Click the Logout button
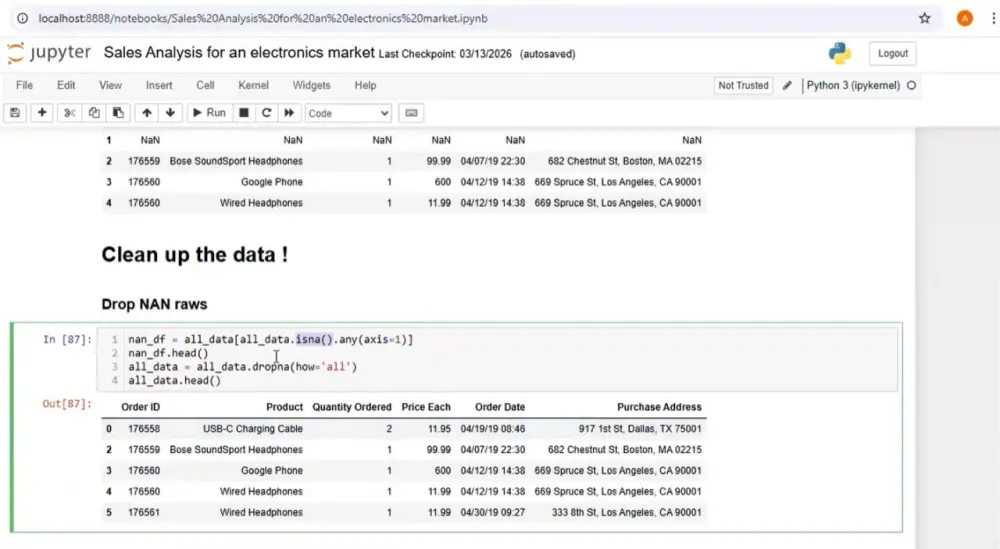This screenshot has width=1000, height=549. pos(892,54)
